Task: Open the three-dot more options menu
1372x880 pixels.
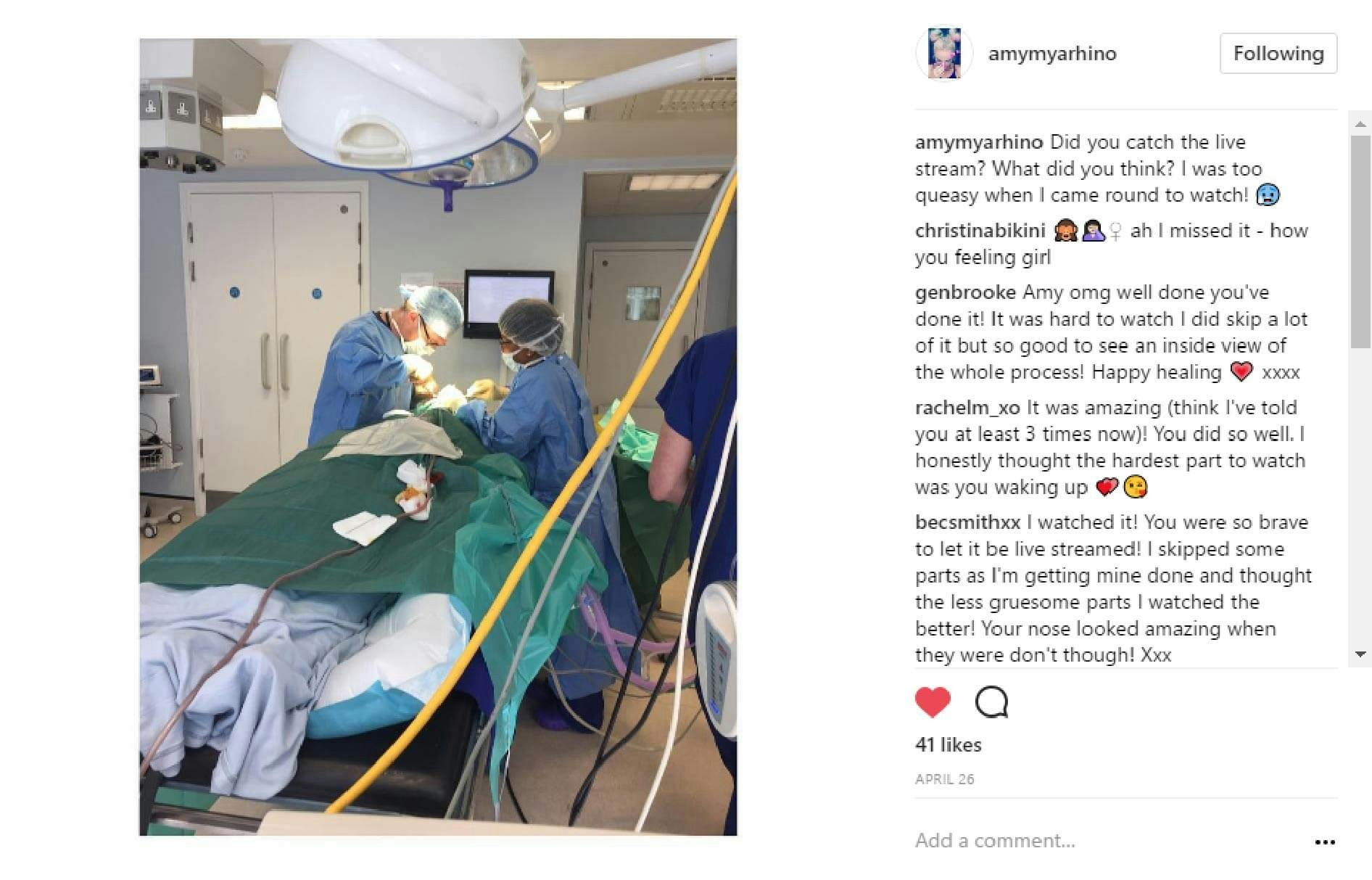Action: (x=1324, y=842)
